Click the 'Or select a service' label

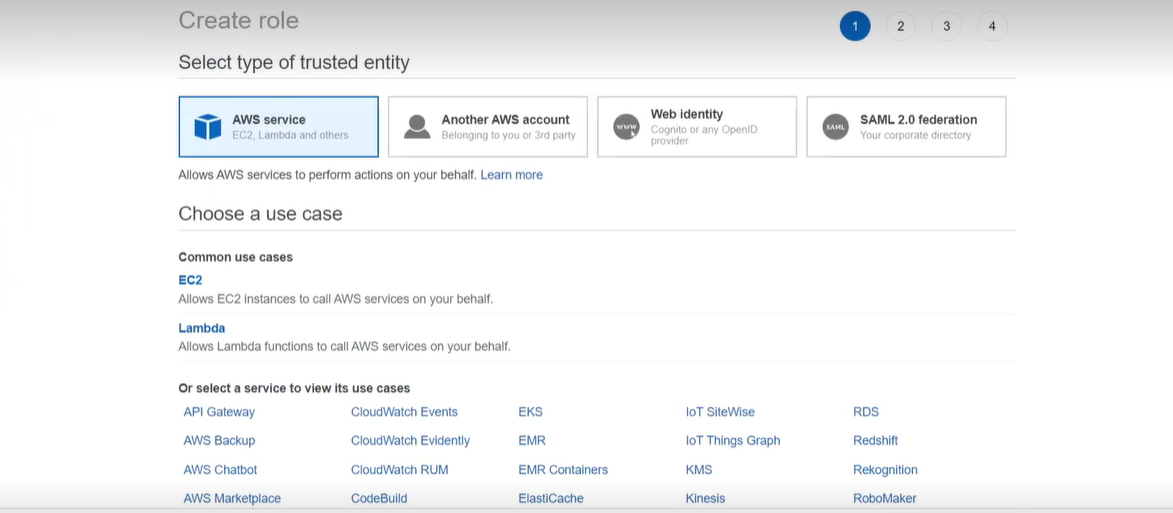(x=294, y=388)
